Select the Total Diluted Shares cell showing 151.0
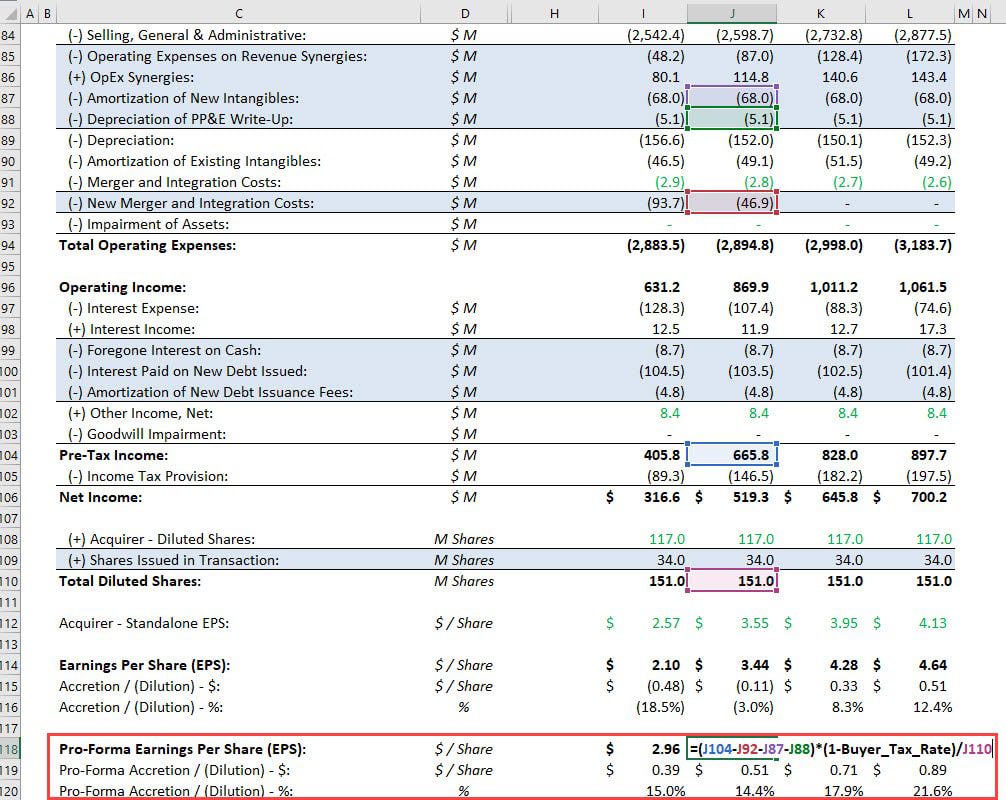1006x800 pixels. [733, 581]
